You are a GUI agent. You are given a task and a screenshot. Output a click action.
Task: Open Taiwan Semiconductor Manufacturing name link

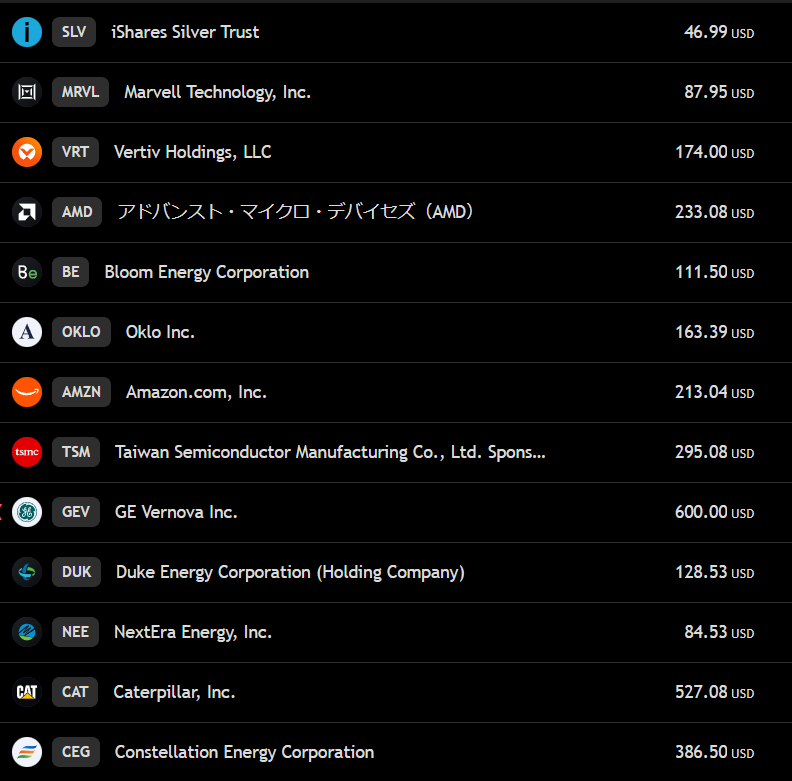tap(330, 452)
